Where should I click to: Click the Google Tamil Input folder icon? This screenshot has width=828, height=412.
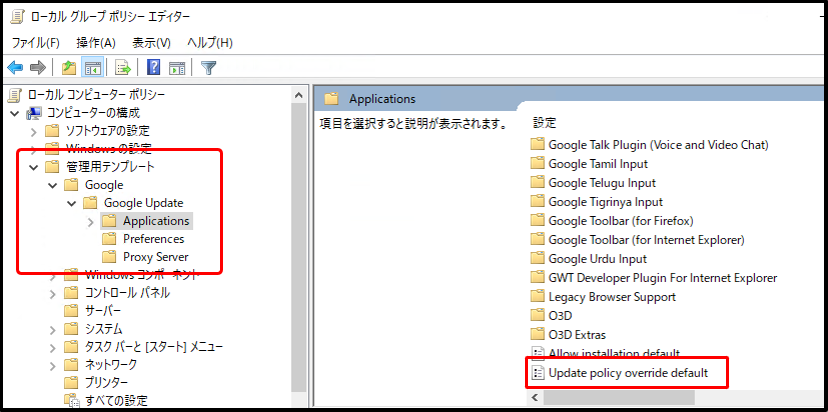[538, 163]
